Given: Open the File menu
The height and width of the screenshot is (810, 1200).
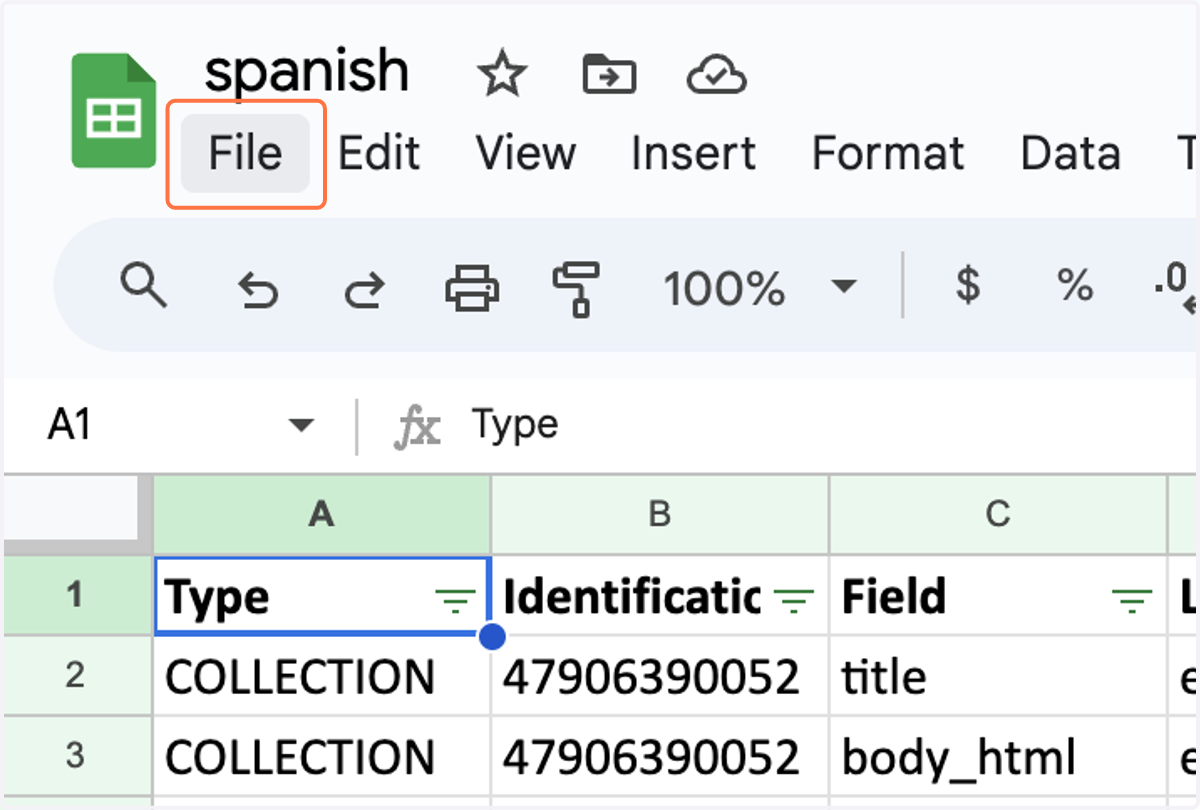Looking at the screenshot, I should point(245,154).
